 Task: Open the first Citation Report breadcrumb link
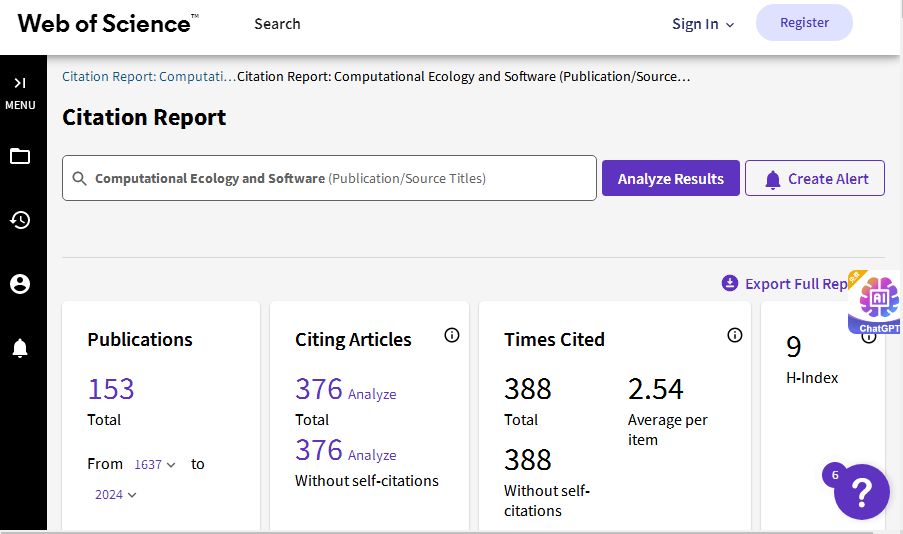coord(149,77)
